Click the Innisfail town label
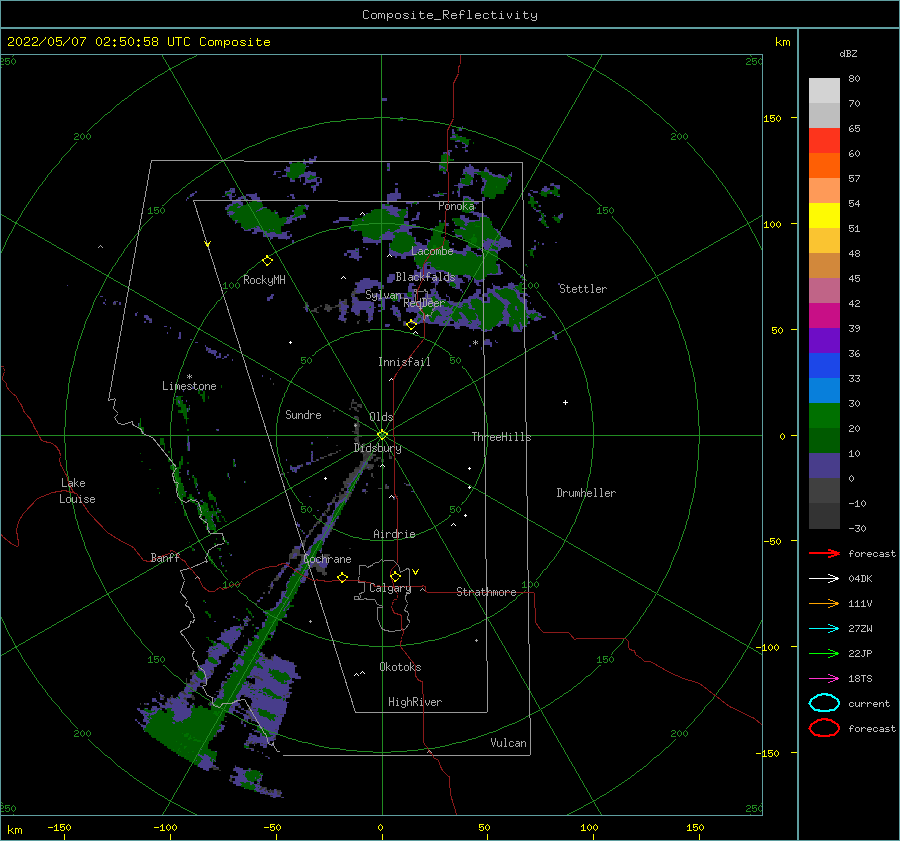Viewport: 900px width, 841px height. click(404, 362)
